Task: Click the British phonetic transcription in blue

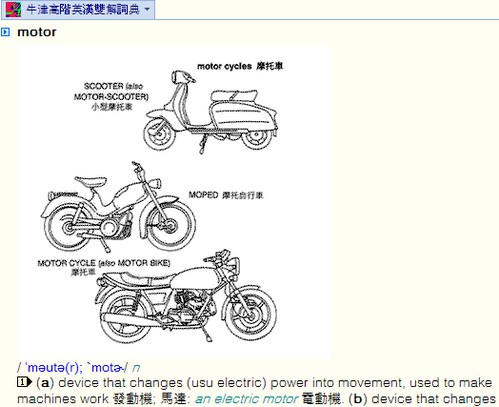Action: click(x=54, y=368)
